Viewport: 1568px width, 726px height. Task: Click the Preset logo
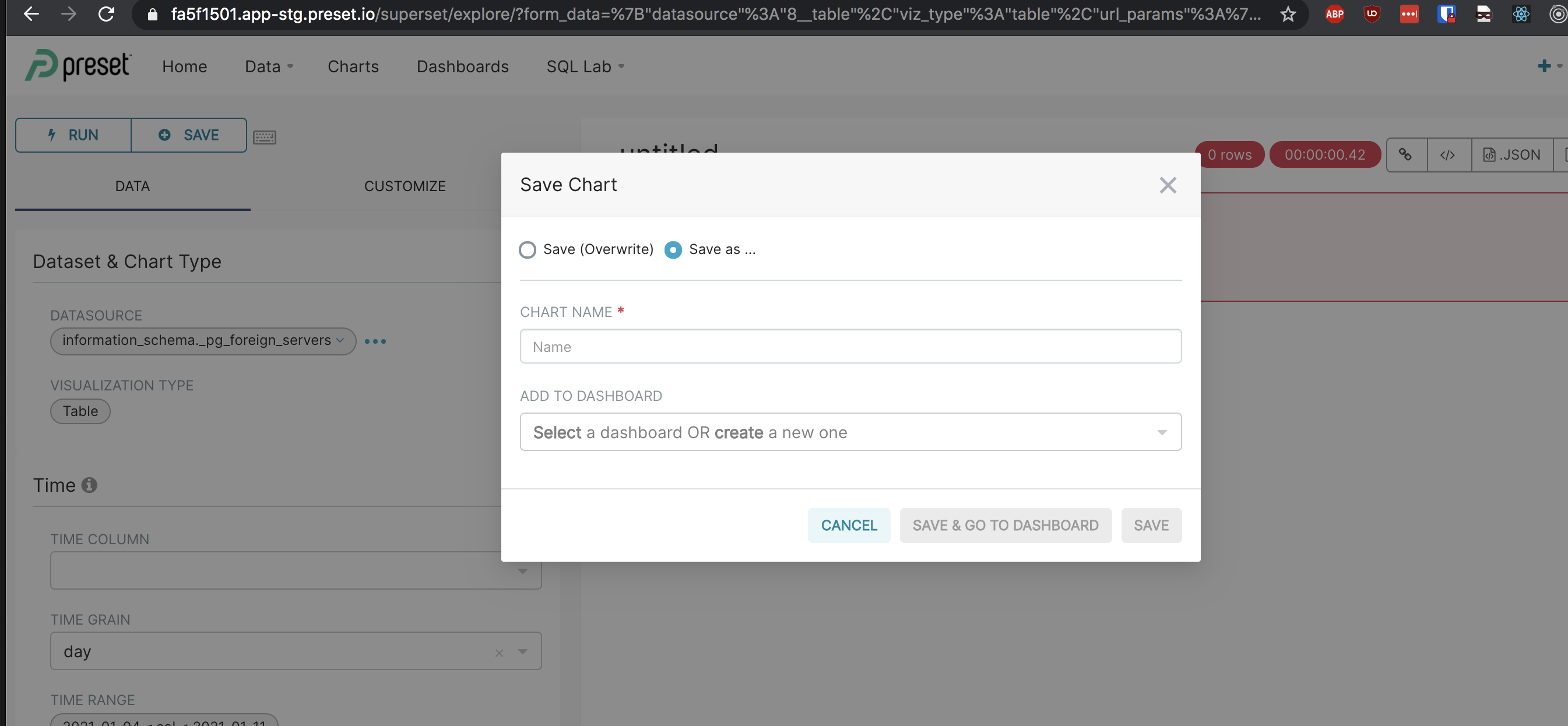pos(78,66)
